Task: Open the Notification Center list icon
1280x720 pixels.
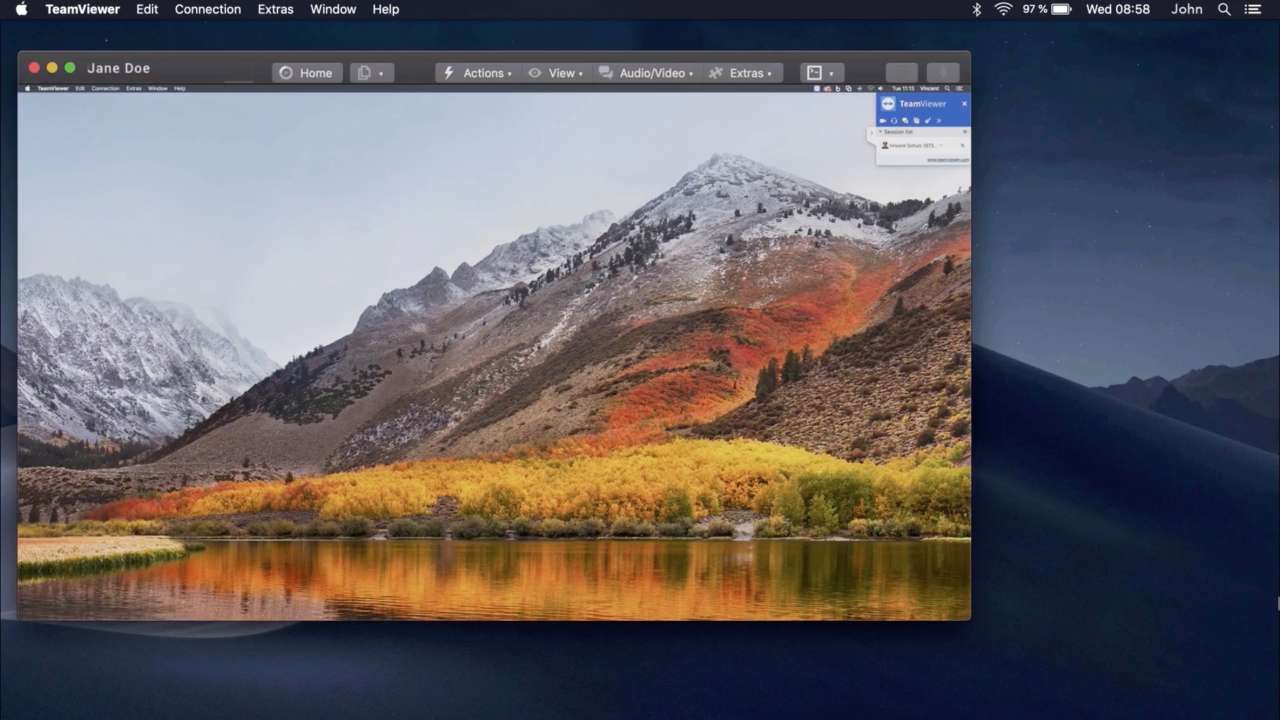Action: pyautogui.click(x=1252, y=9)
